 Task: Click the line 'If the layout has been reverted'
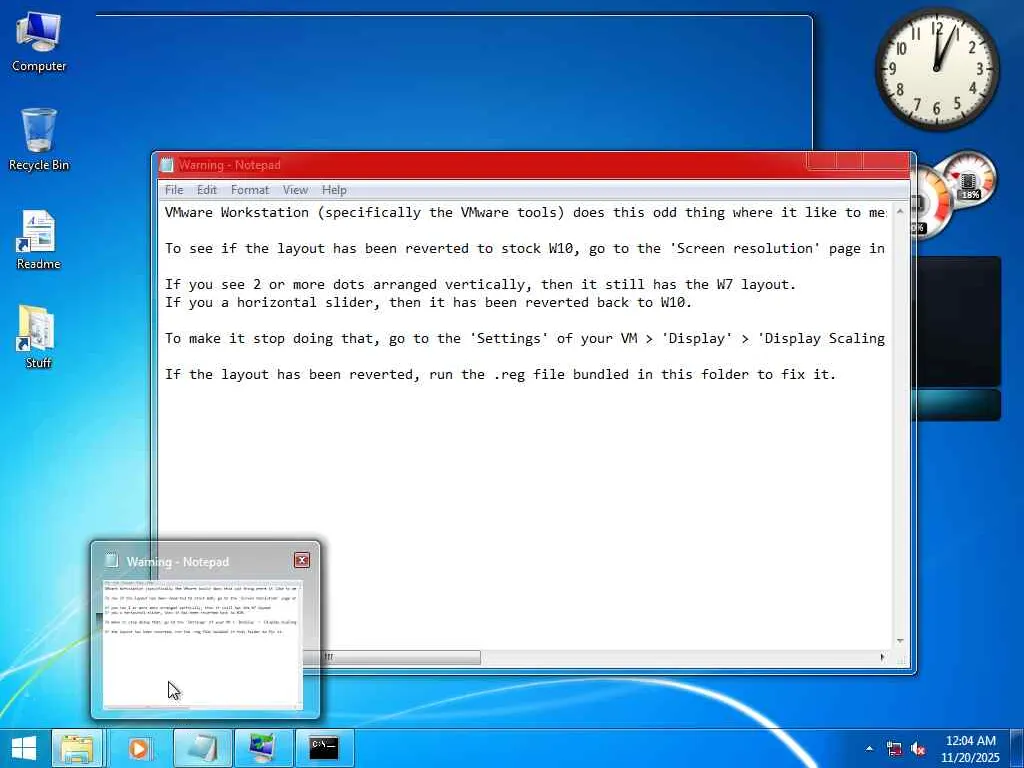point(500,374)
